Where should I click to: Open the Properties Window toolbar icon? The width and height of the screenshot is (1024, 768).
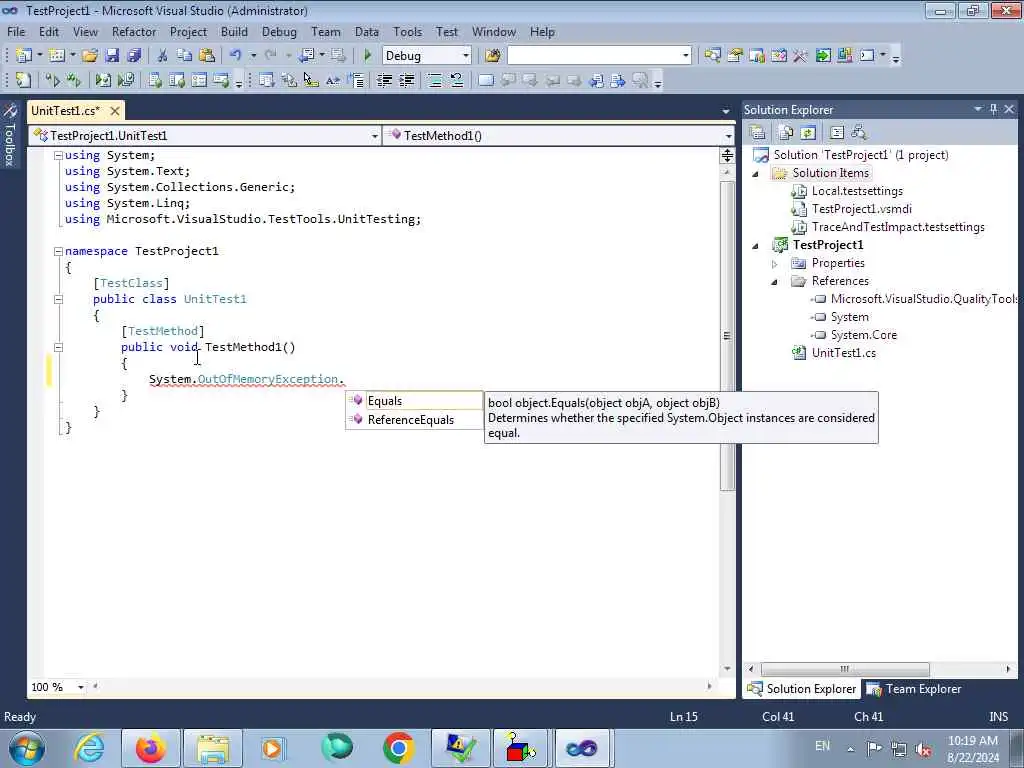coord(735,56)
